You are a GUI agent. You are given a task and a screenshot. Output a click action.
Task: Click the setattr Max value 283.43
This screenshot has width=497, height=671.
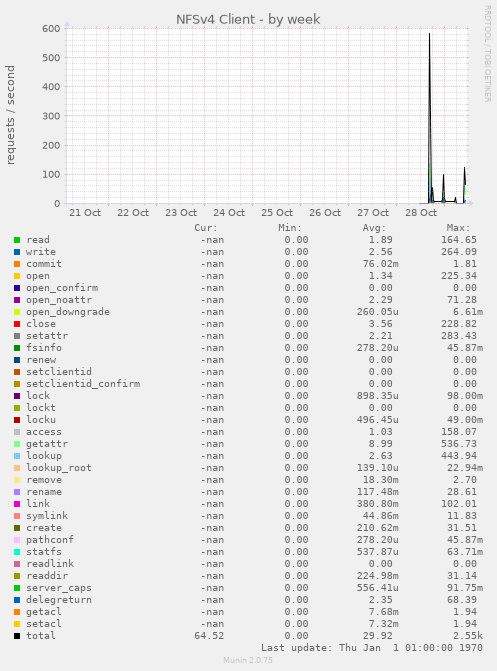pos(459,336)
